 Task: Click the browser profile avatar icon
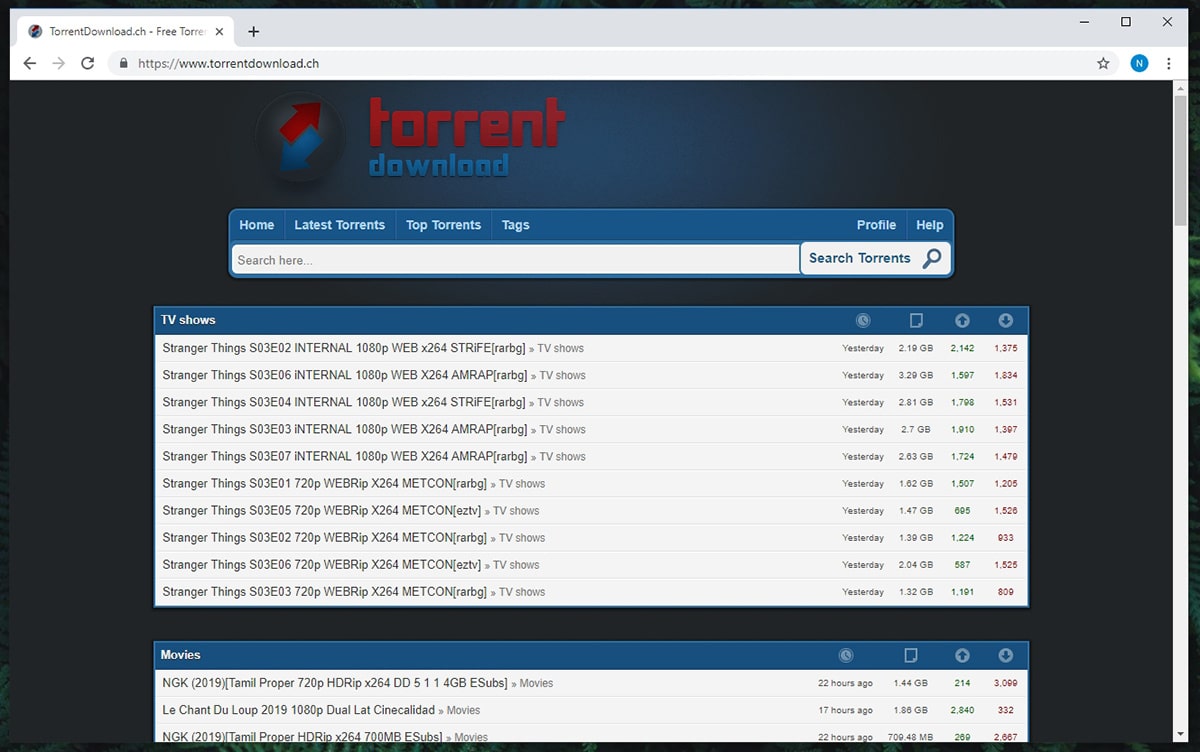pos(1139,62)
